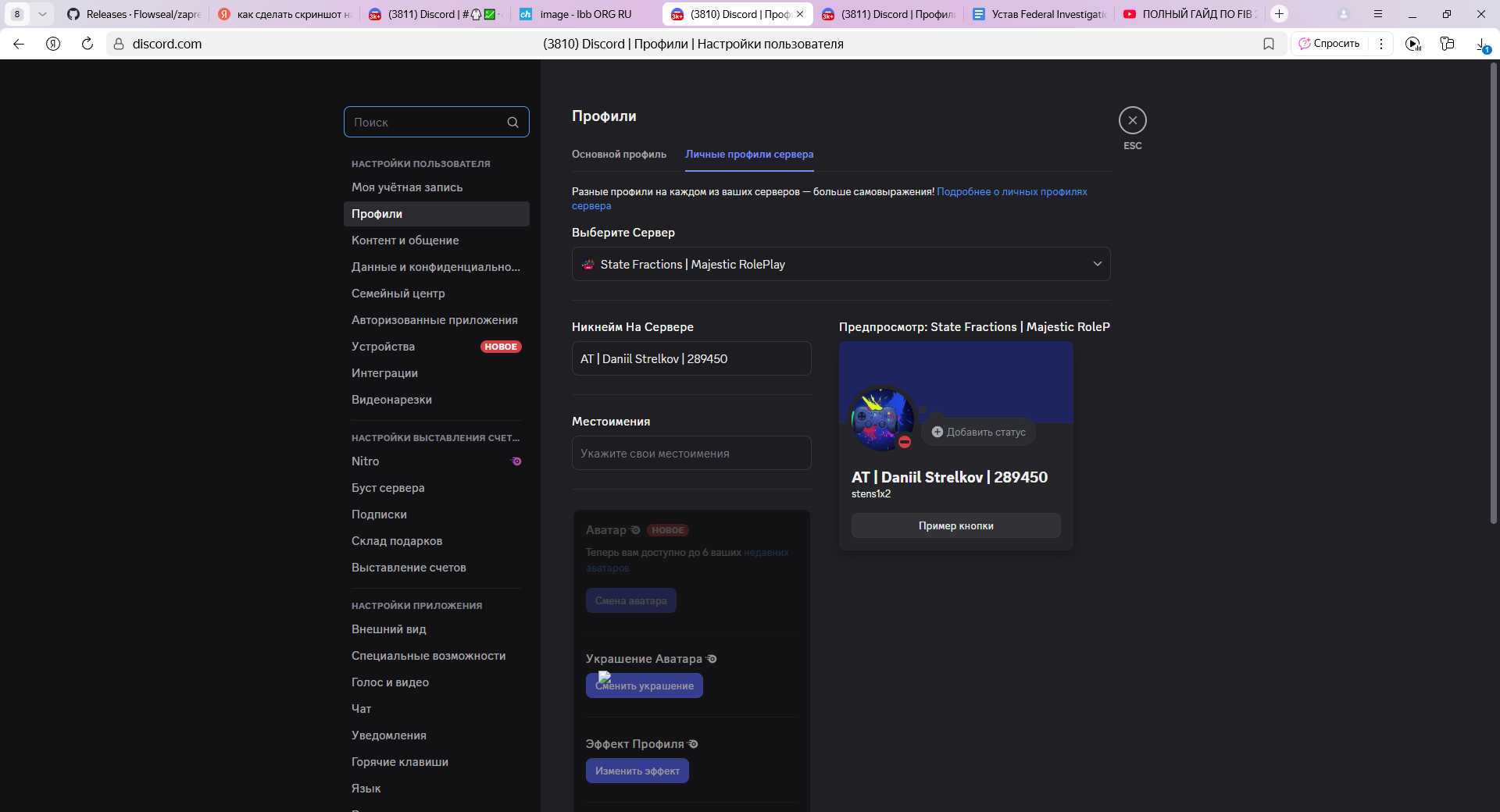Click the Местоимения input field

(691, 453)
